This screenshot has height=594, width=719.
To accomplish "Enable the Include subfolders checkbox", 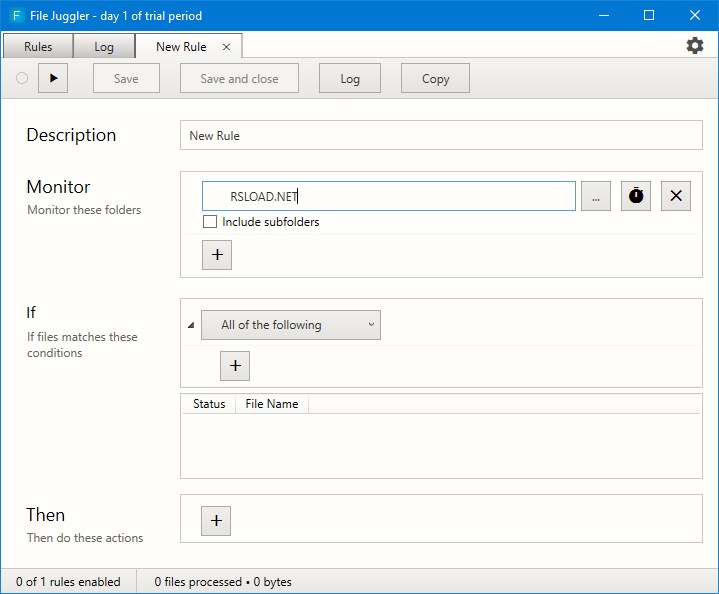I will coord(210,222).
